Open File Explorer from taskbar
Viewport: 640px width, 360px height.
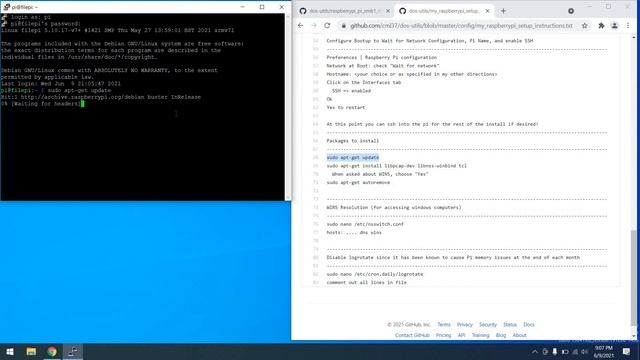click(31, 351)
